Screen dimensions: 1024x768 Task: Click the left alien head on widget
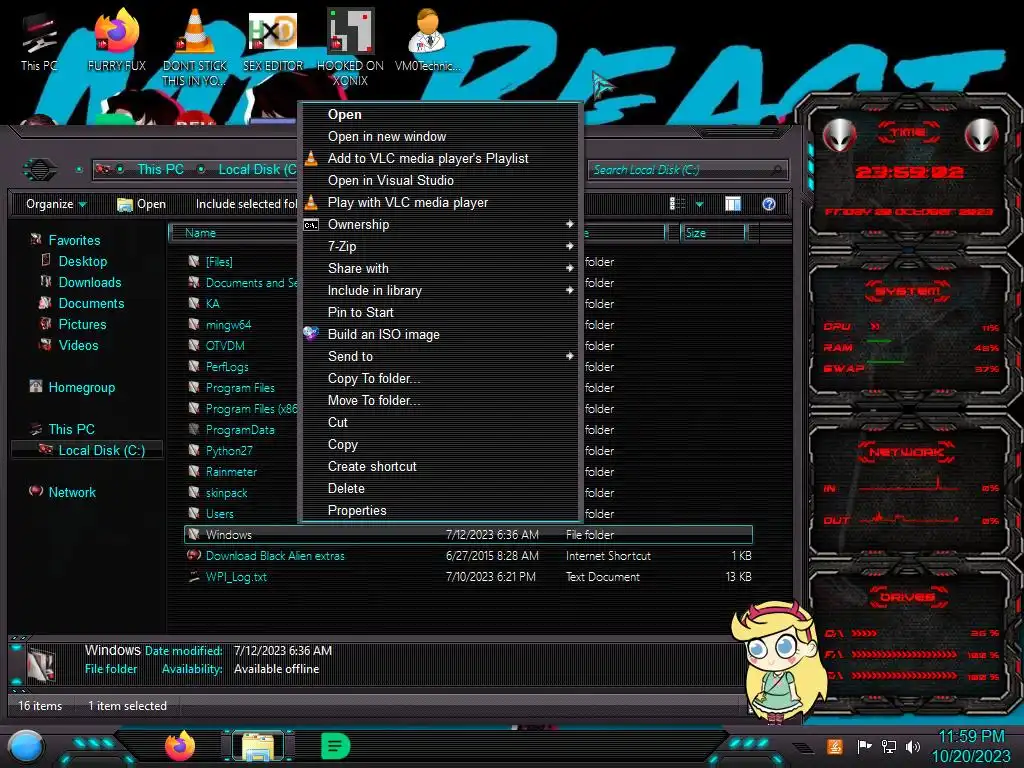839,136
